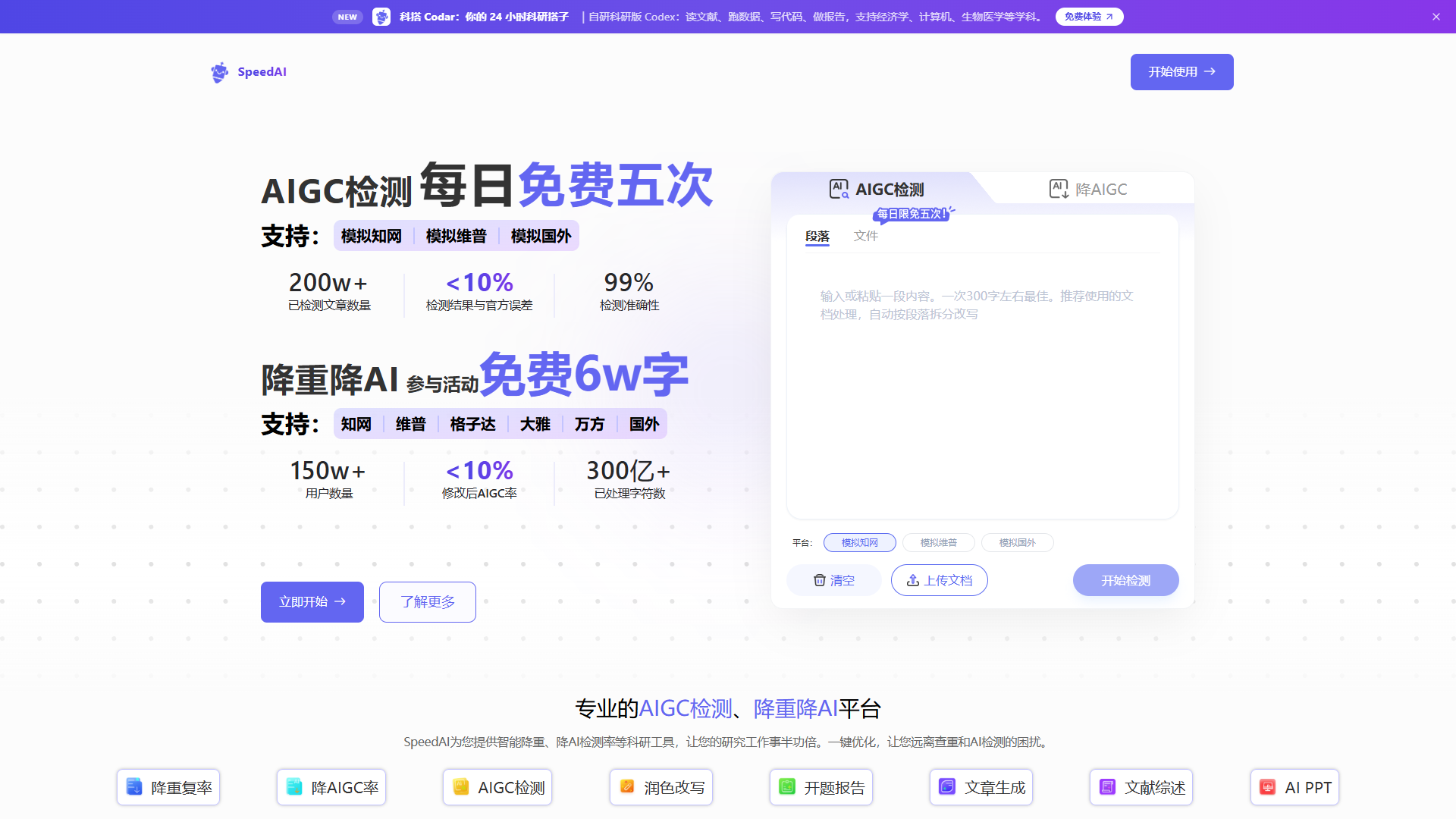This screenshot has height=819, width=1456.
Task: Click the 99% 检测准确性 statistic
Action: 629,292
